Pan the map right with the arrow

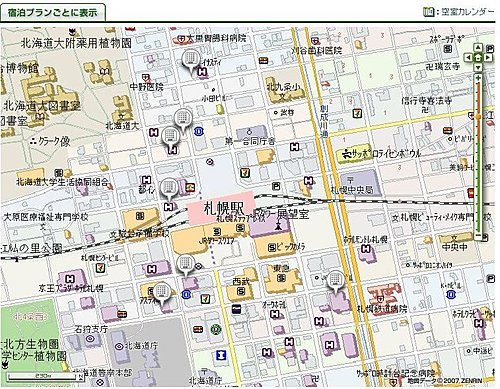(488, 58)
